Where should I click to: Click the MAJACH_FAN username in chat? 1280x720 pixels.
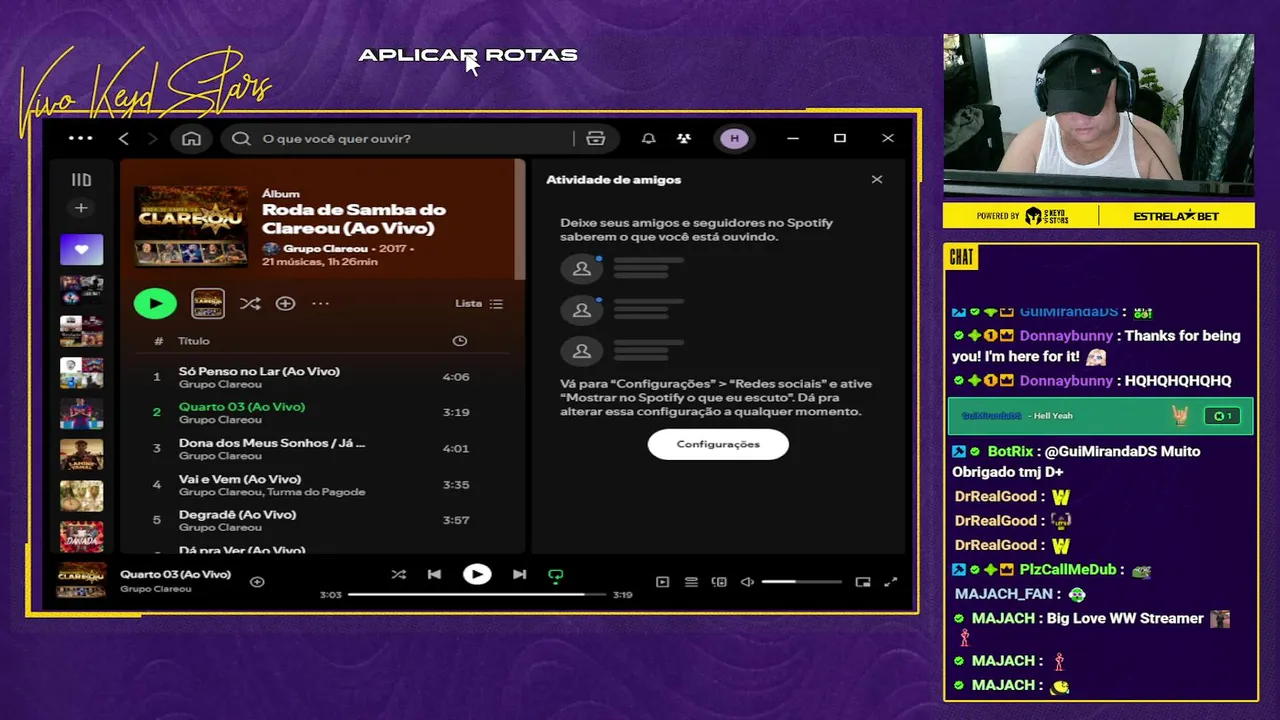point(1004,594)
